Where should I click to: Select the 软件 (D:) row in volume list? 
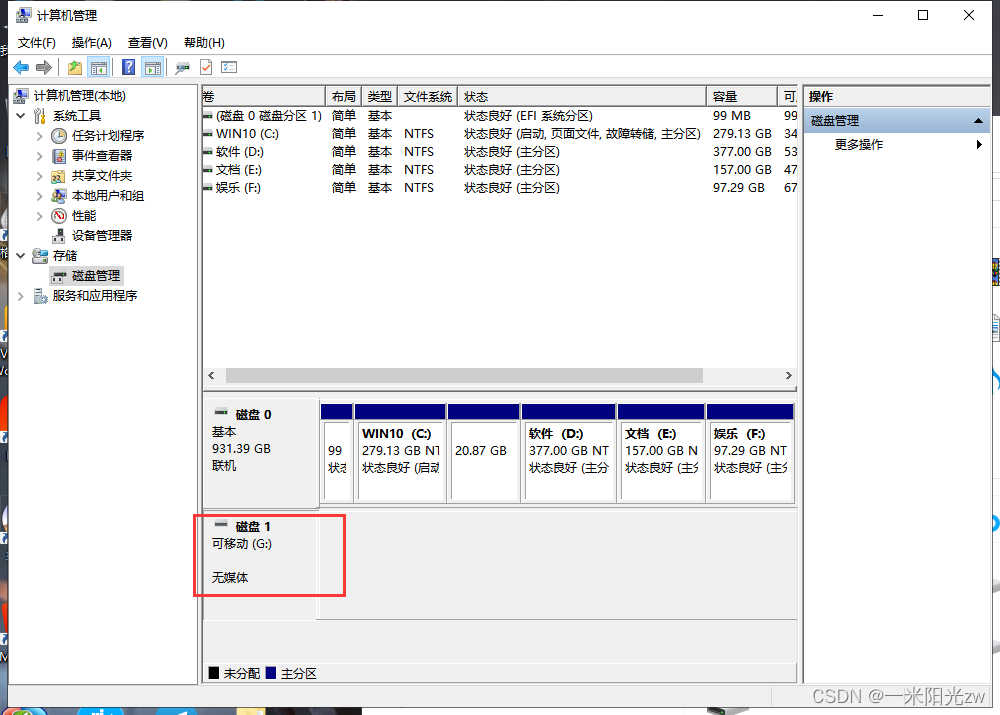[x=499, y=152]
